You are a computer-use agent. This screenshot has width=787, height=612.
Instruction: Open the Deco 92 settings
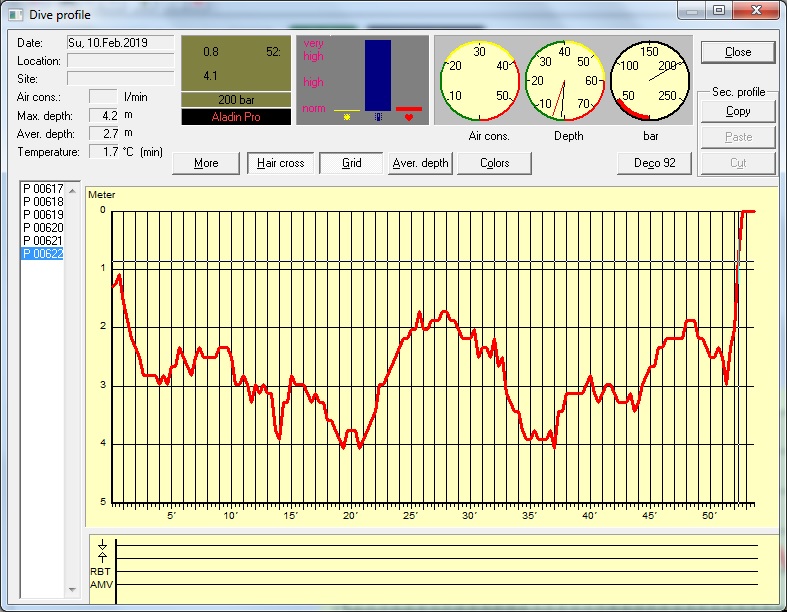(x=654, y=163)
